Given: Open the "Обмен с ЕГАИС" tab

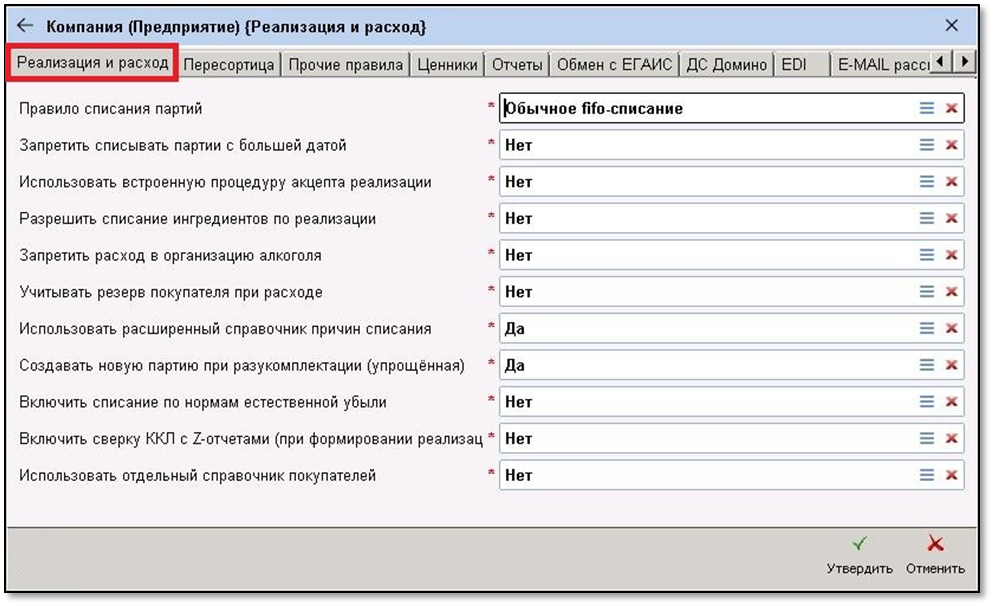Looking at the screenshot, I should coord(617,62).
